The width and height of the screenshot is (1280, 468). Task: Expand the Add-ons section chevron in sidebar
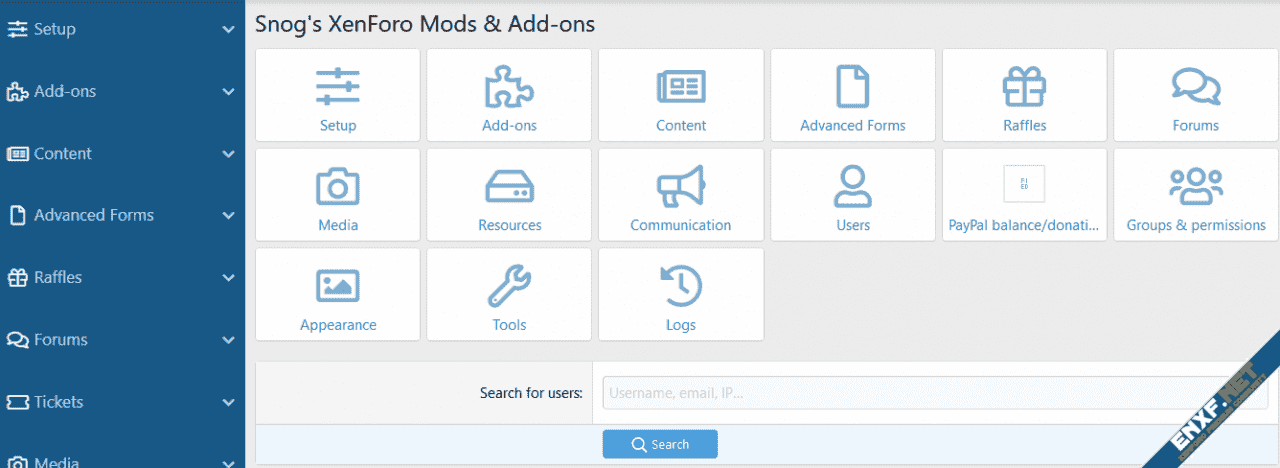[x=228, y=92]
